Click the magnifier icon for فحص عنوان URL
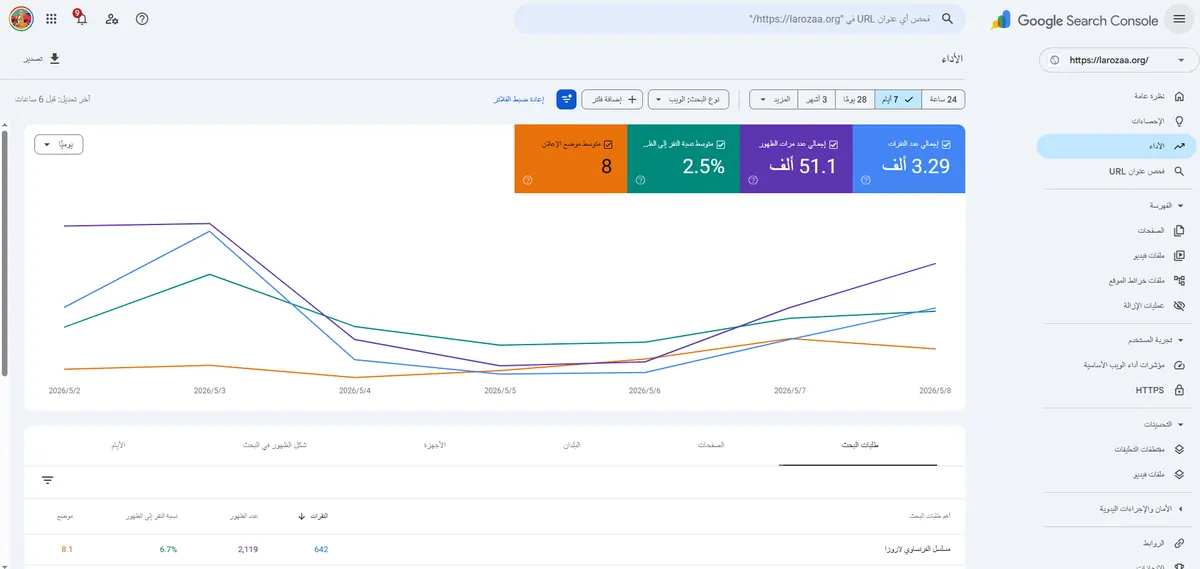Viewport: 1200px width, 569px height. click(1179, 171)
